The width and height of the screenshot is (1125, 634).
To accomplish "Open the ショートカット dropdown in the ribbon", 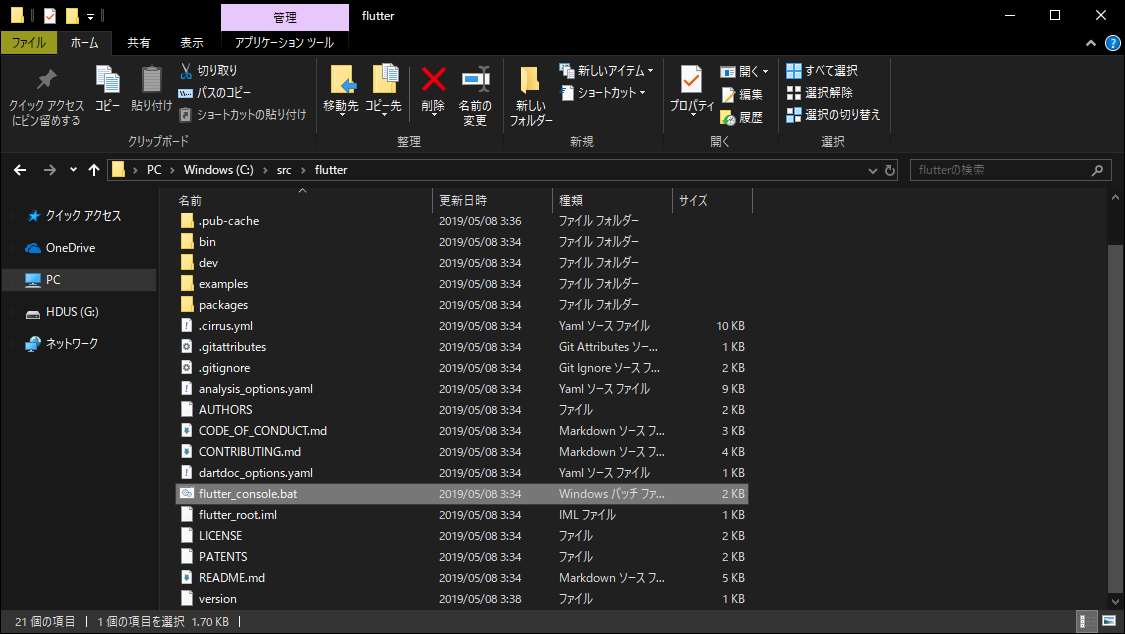I will pyautogui.click(x=603, y=93).
